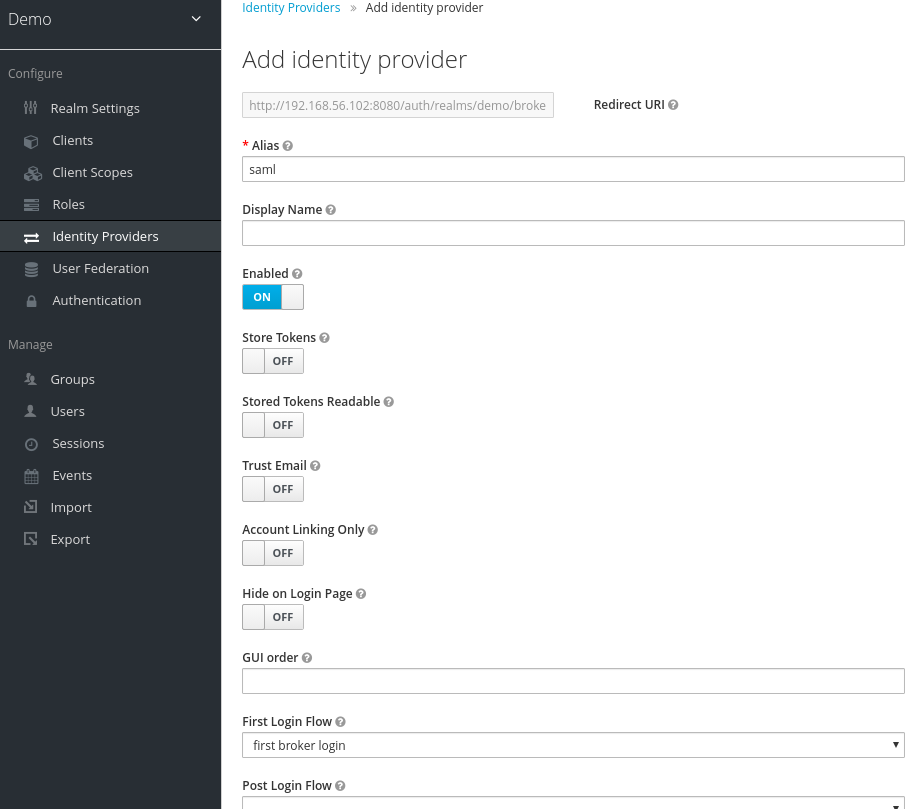
Task: Open the First Login Flow dropdown
Action: pos(572,745)
